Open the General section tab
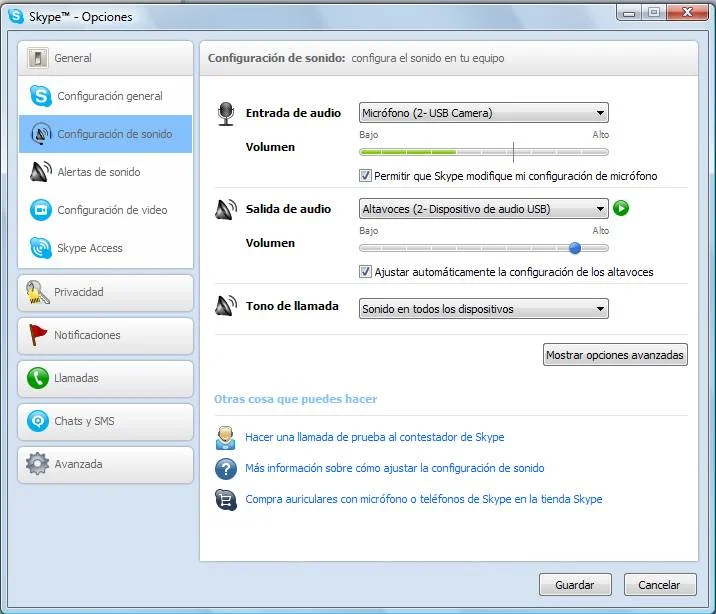716x614 pixels. (105, 58)
